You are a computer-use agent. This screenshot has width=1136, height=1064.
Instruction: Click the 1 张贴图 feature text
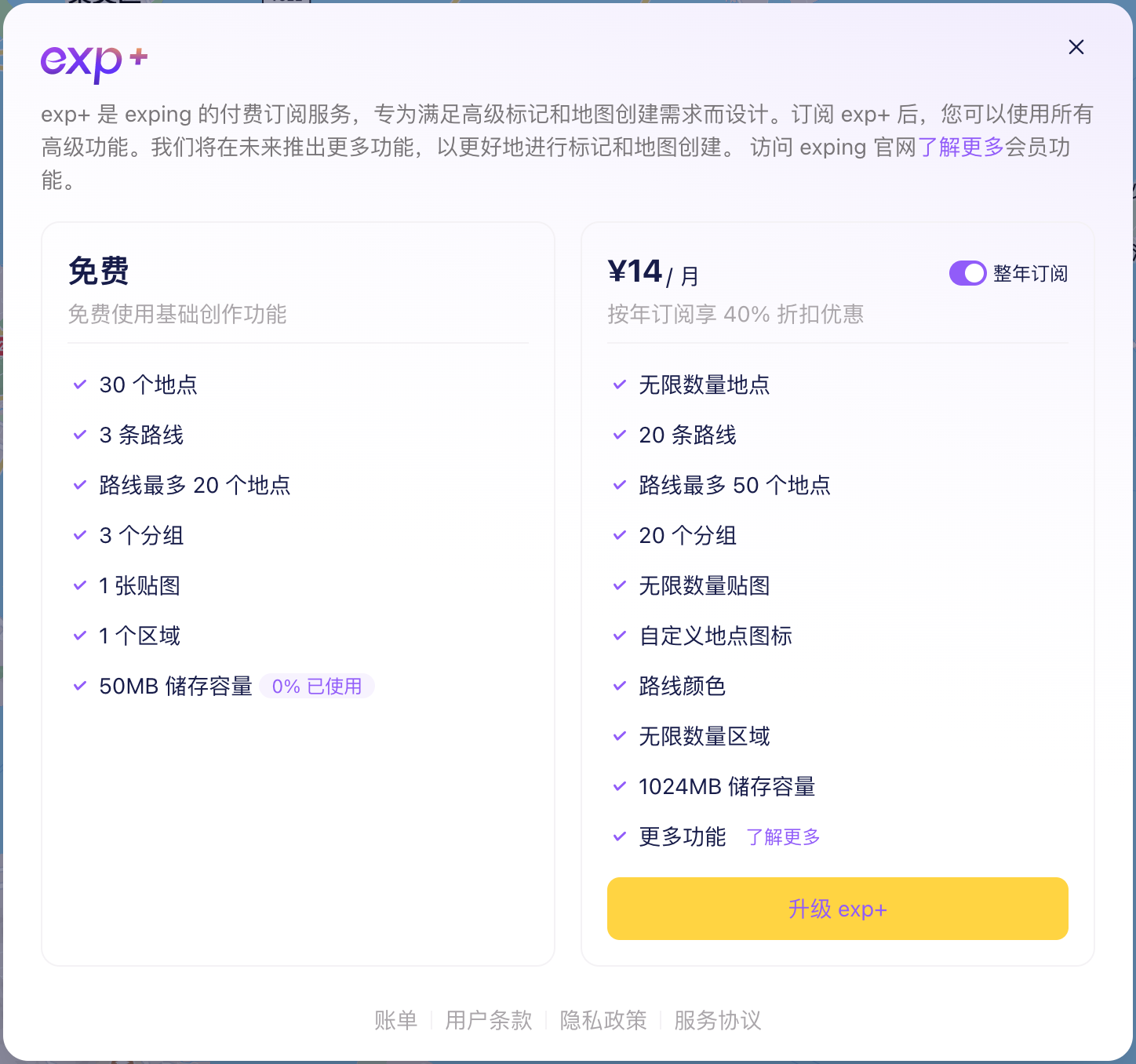point(140,585)
